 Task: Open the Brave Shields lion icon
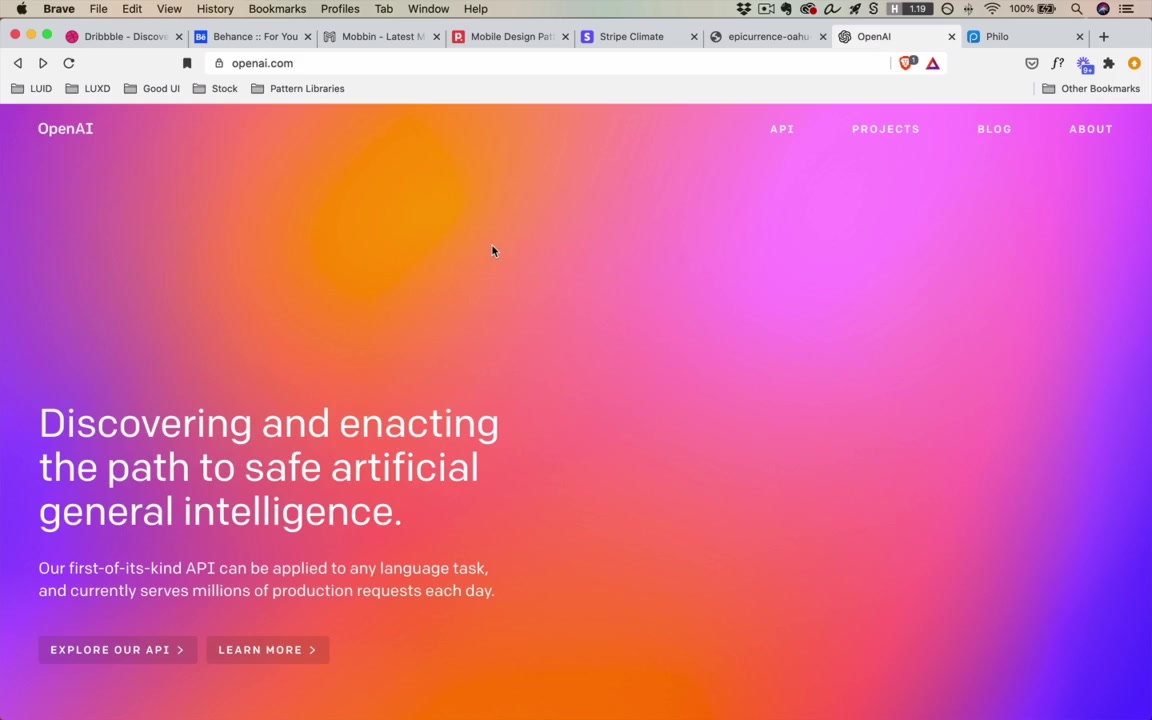[907, 63]
